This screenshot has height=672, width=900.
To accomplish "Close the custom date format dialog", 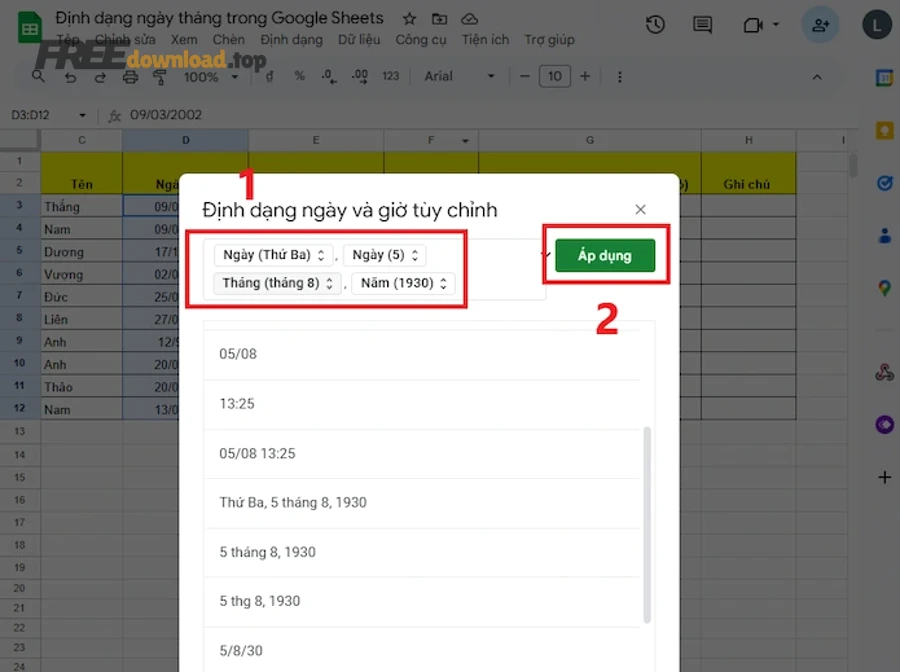I will pos(641,209).
